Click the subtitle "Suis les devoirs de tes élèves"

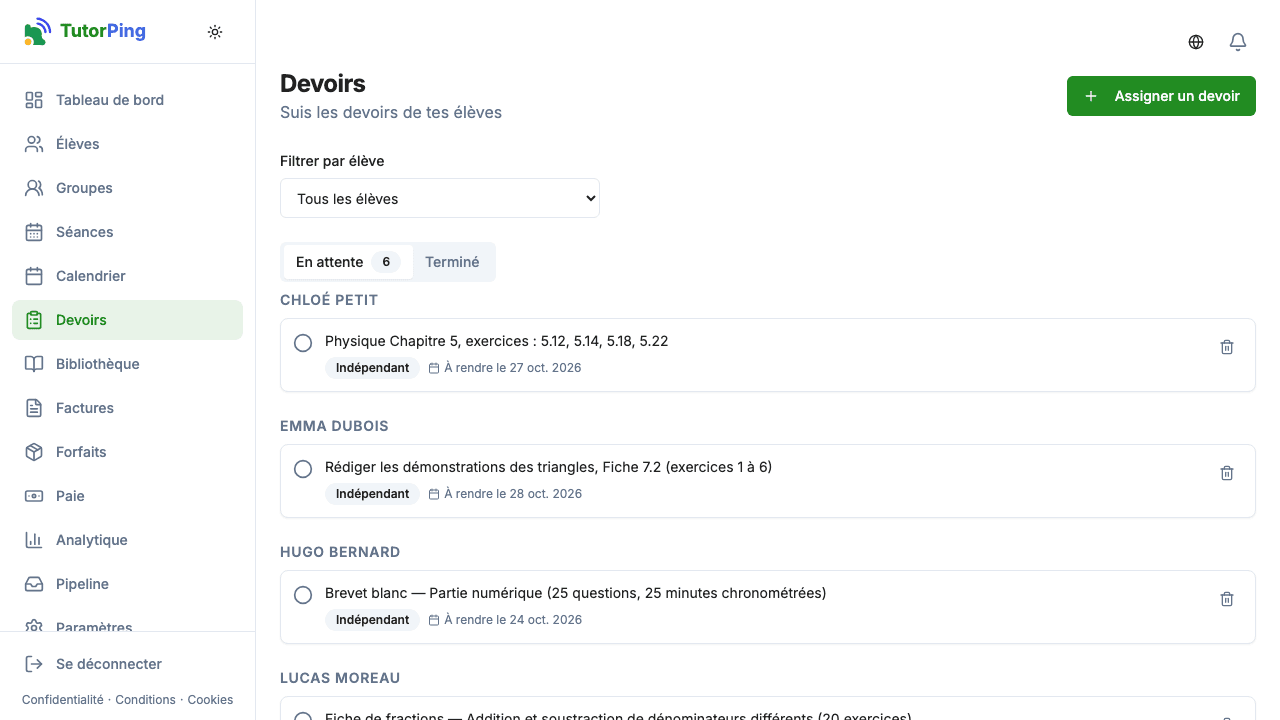click(x=391, y=113)
